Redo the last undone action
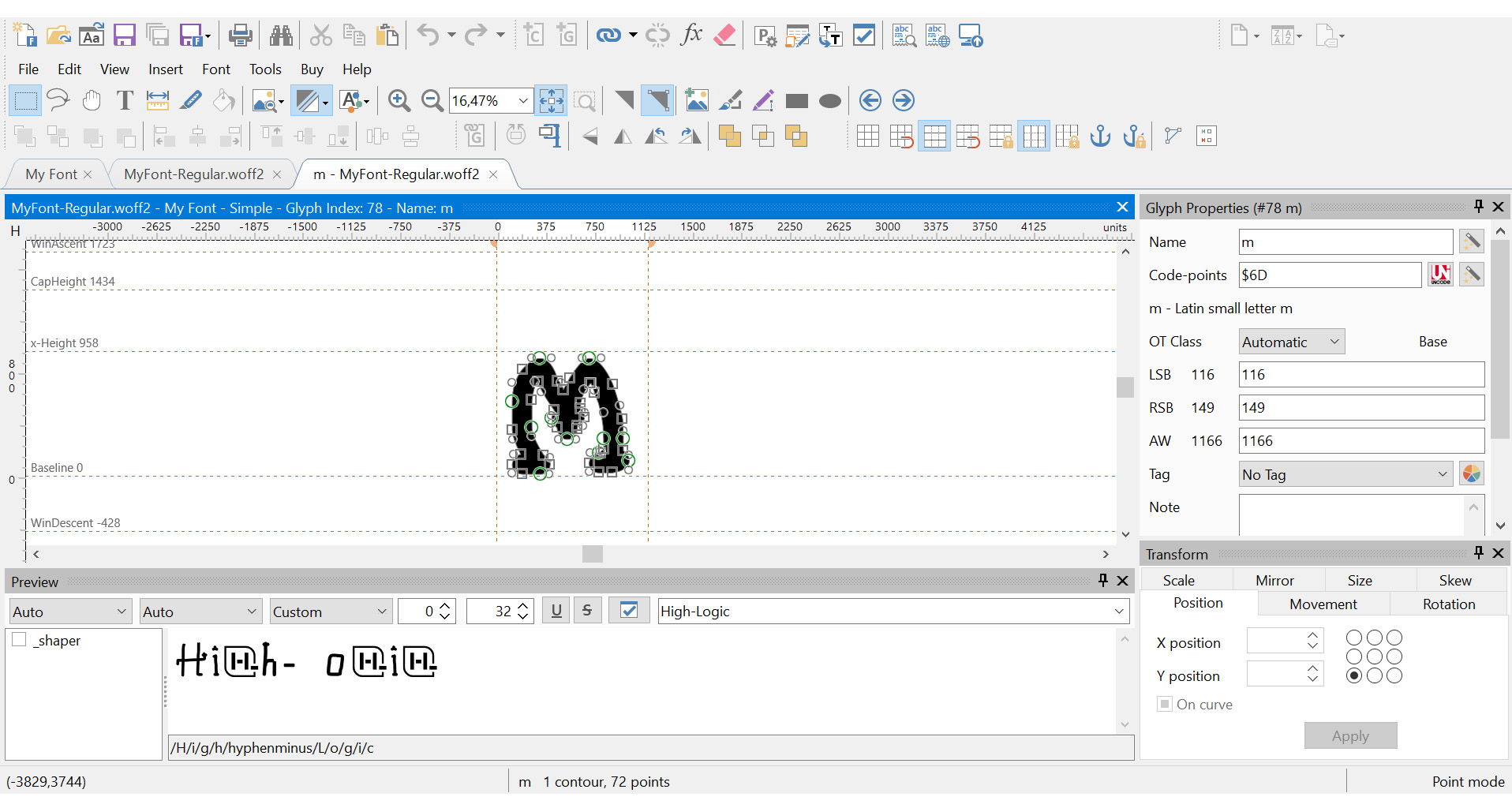This screenshot has height=808, width=1512. tap(476, 36)
